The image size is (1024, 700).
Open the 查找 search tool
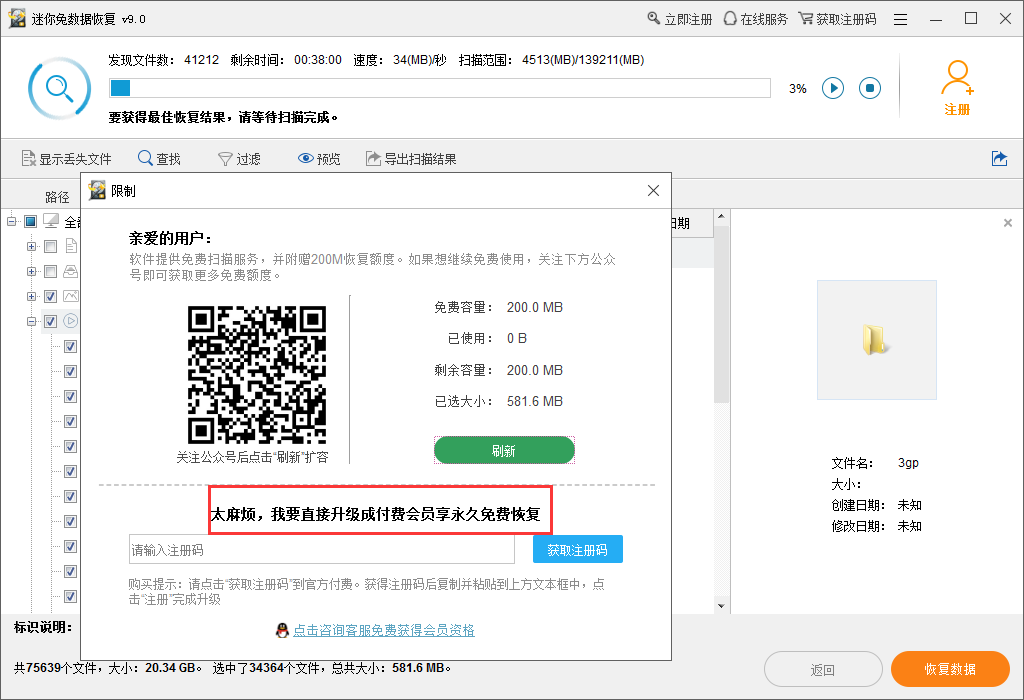tap(159, 159)
